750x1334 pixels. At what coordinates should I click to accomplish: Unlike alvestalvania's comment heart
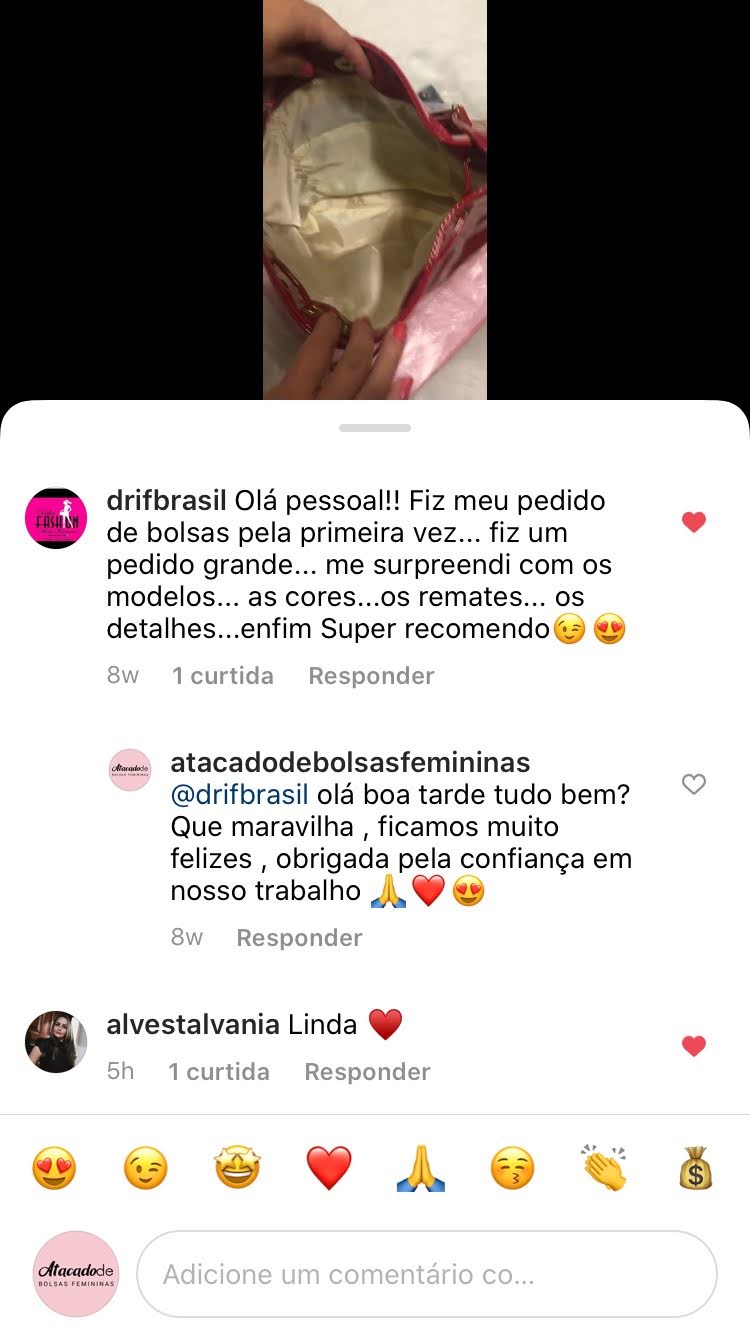pyautogui.click(x=694, y=1046)
